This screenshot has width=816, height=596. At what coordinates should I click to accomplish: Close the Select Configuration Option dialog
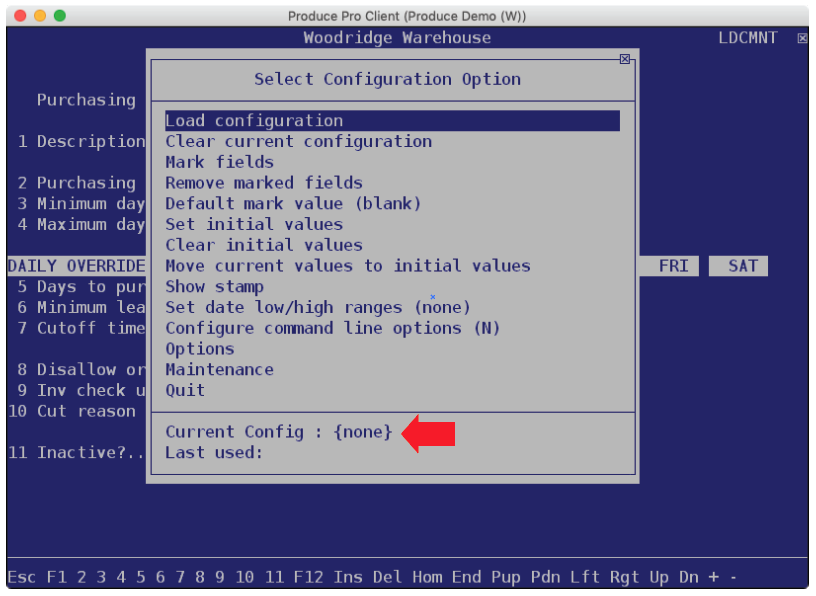tap(625, 59)
